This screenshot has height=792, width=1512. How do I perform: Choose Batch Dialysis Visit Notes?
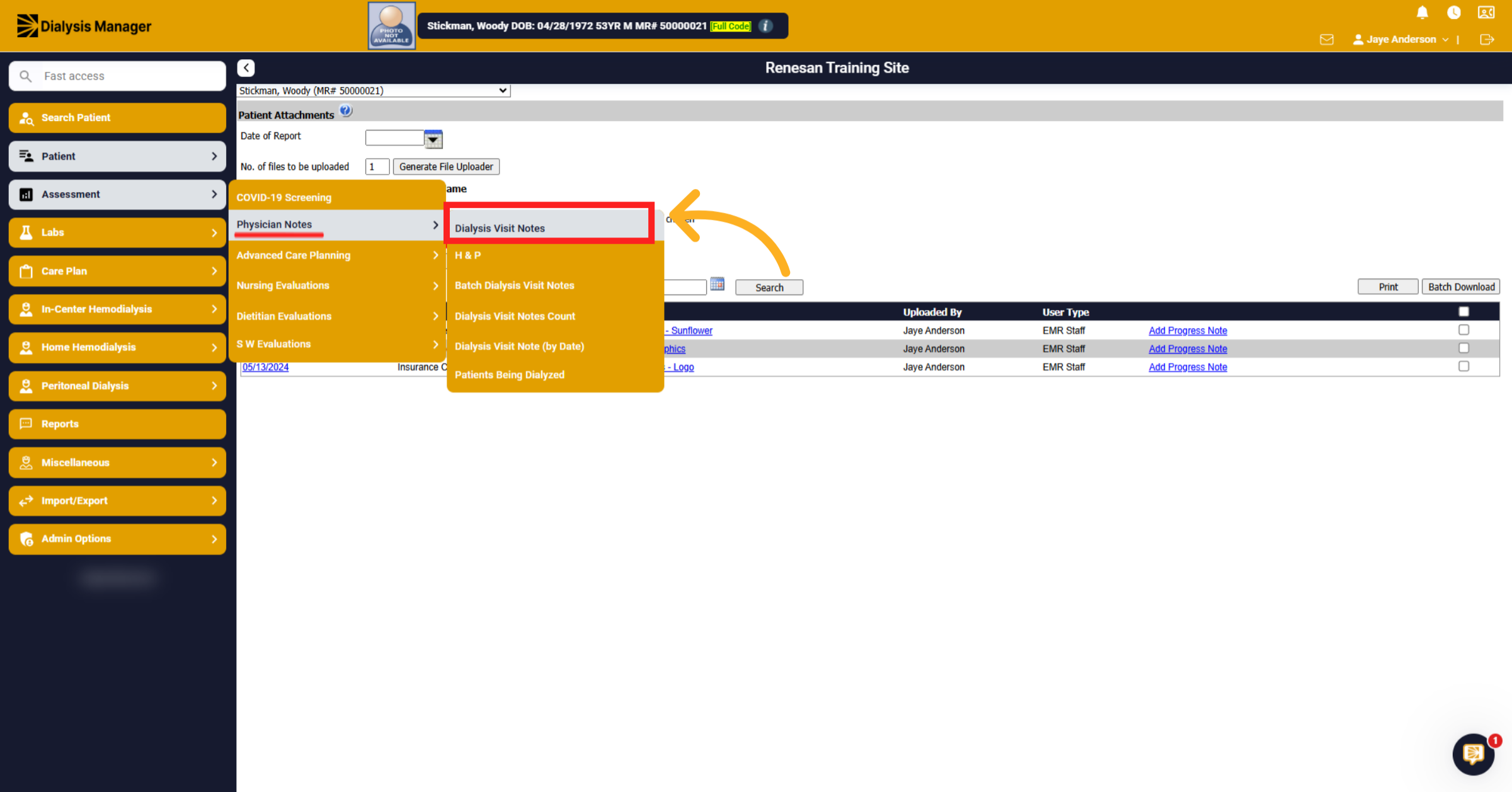(514, 285)
